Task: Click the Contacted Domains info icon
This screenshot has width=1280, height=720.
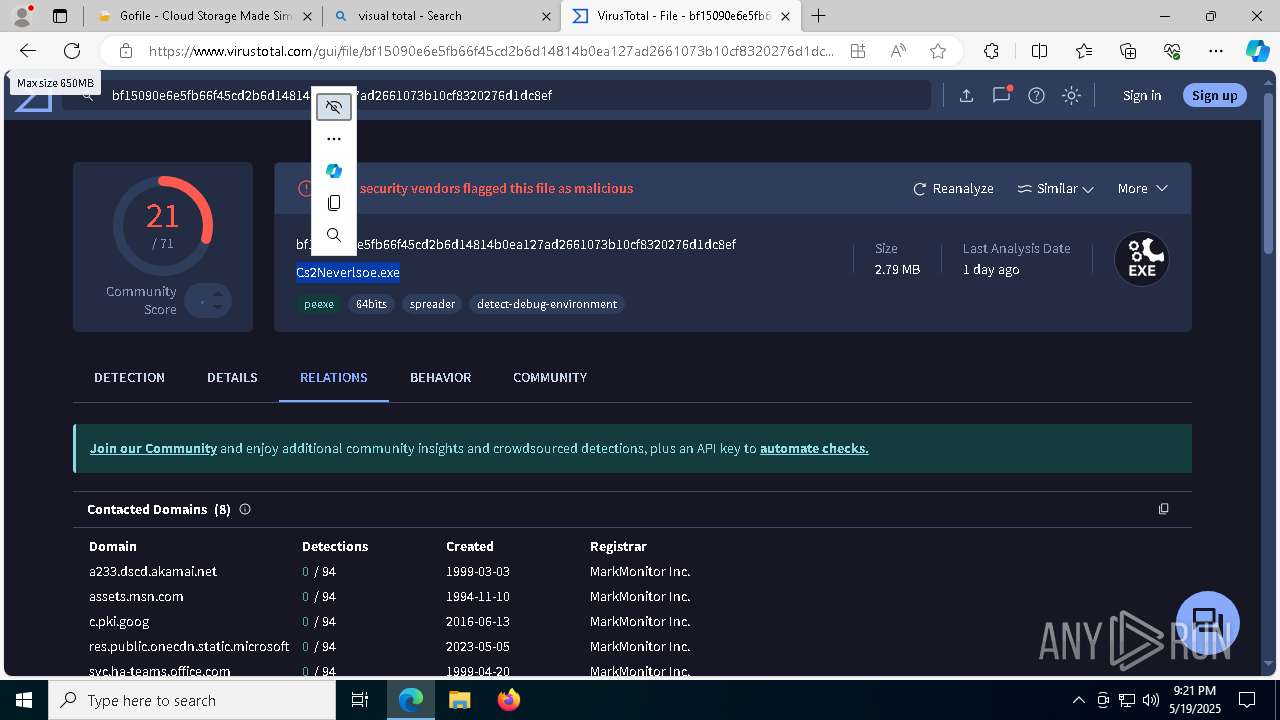Action: [x=245, y=509]
